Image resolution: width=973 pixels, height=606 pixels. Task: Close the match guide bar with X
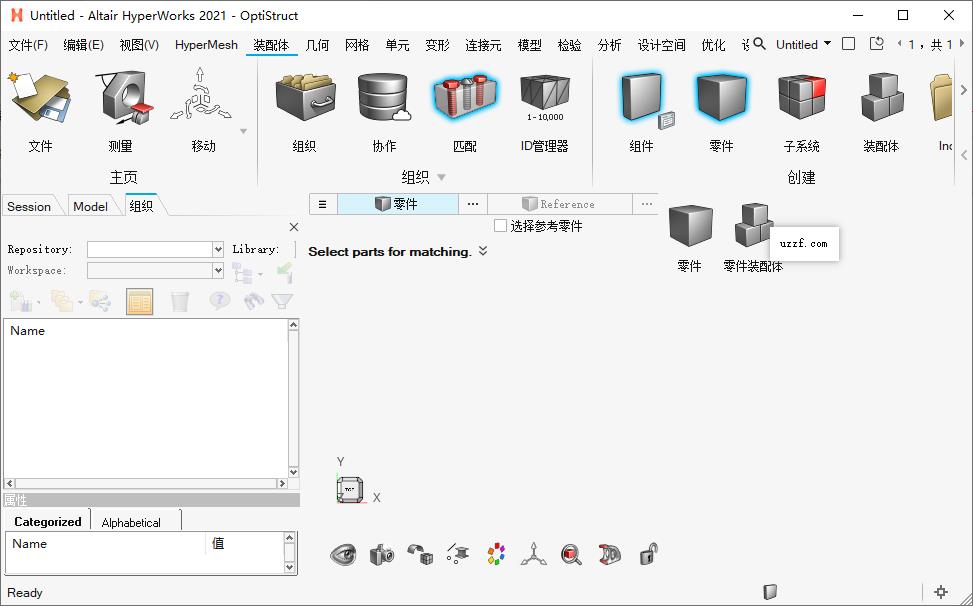pyautogui.click(x=293, y=227)
